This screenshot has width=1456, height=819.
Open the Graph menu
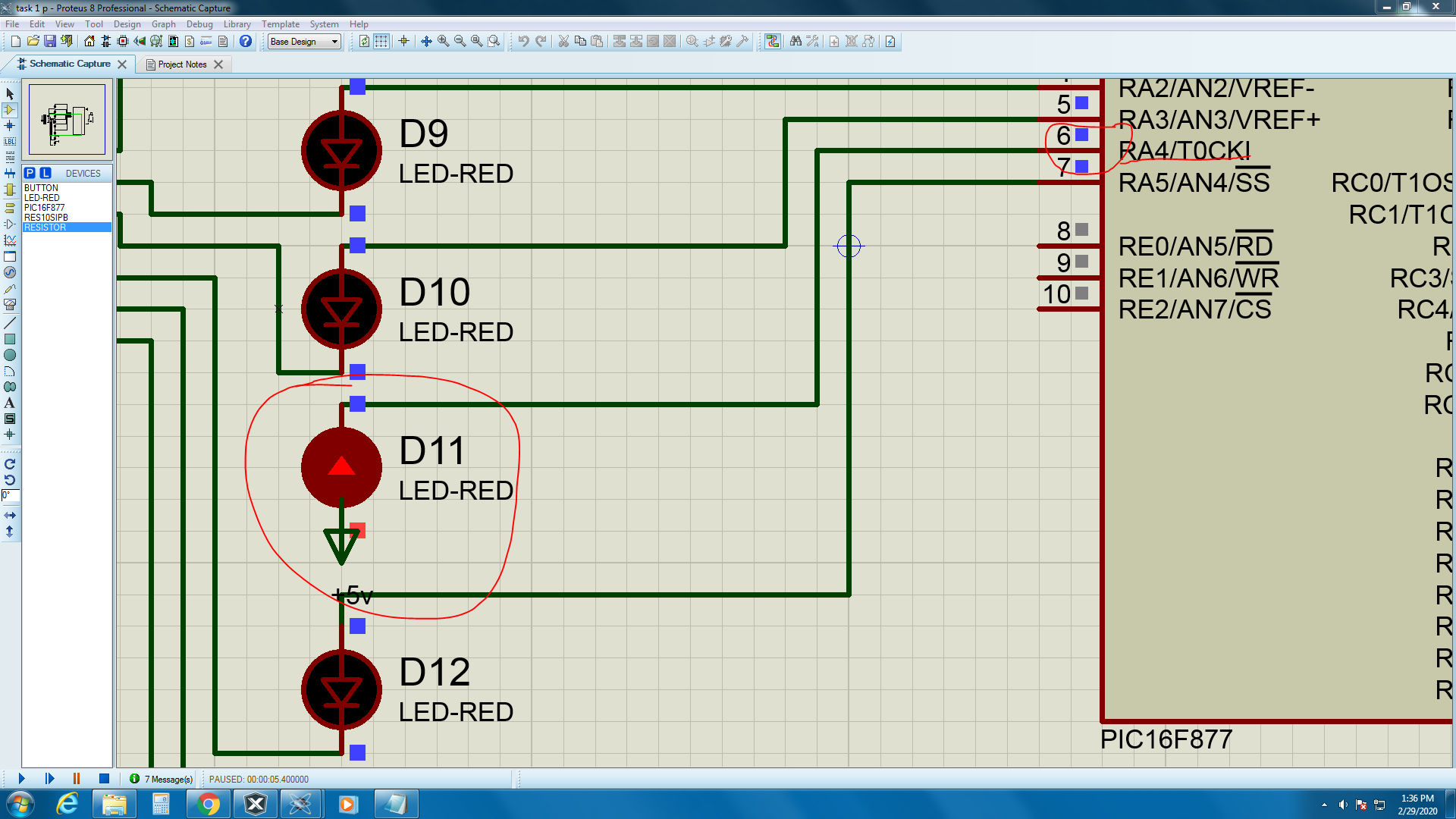[164, 24]
